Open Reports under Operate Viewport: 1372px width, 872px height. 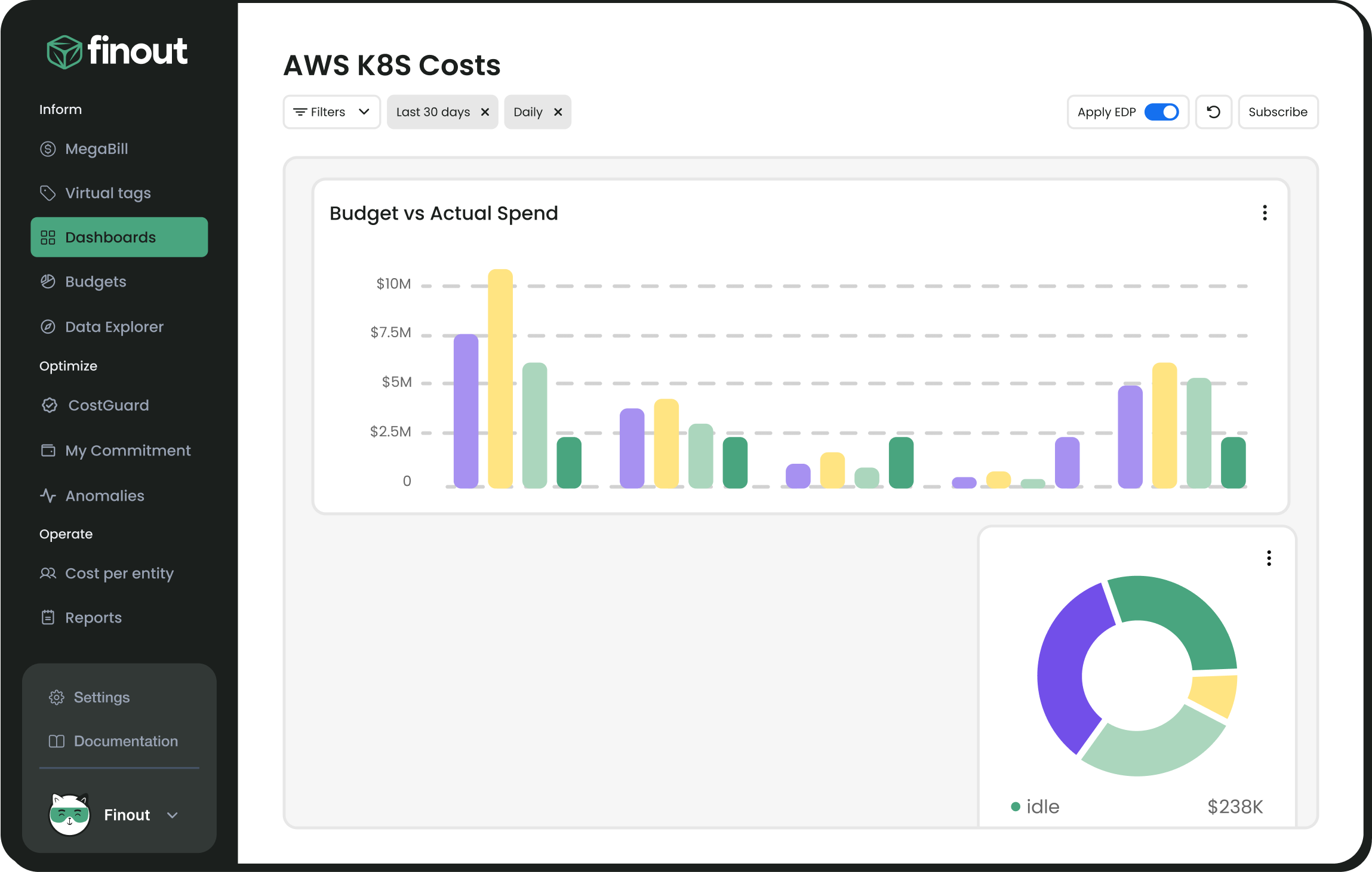click(x=93, y=617)
